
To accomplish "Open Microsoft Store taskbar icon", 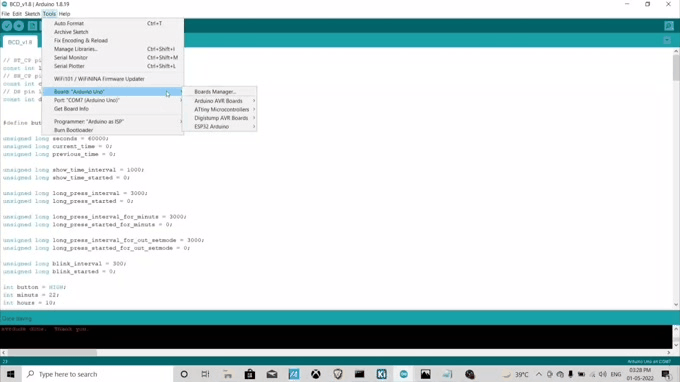I will [x=250, y=374].
